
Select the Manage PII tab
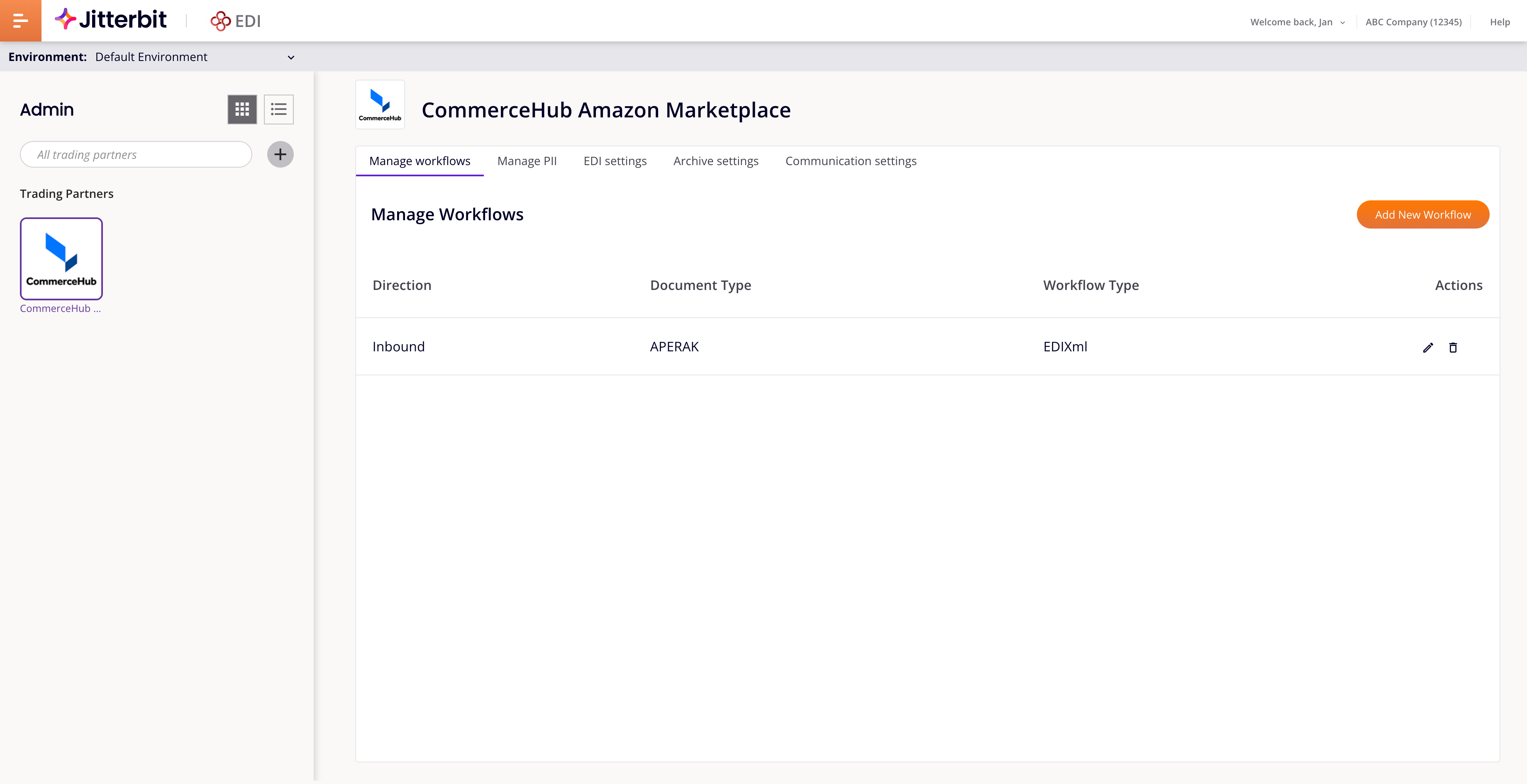pos(527,160)
